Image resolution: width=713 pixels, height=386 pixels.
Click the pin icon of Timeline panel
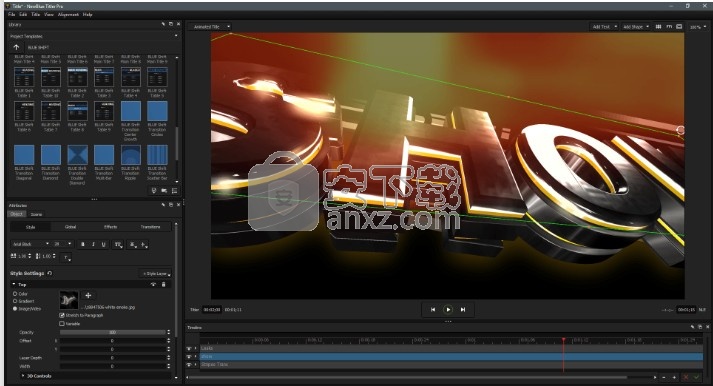(693, 327)
